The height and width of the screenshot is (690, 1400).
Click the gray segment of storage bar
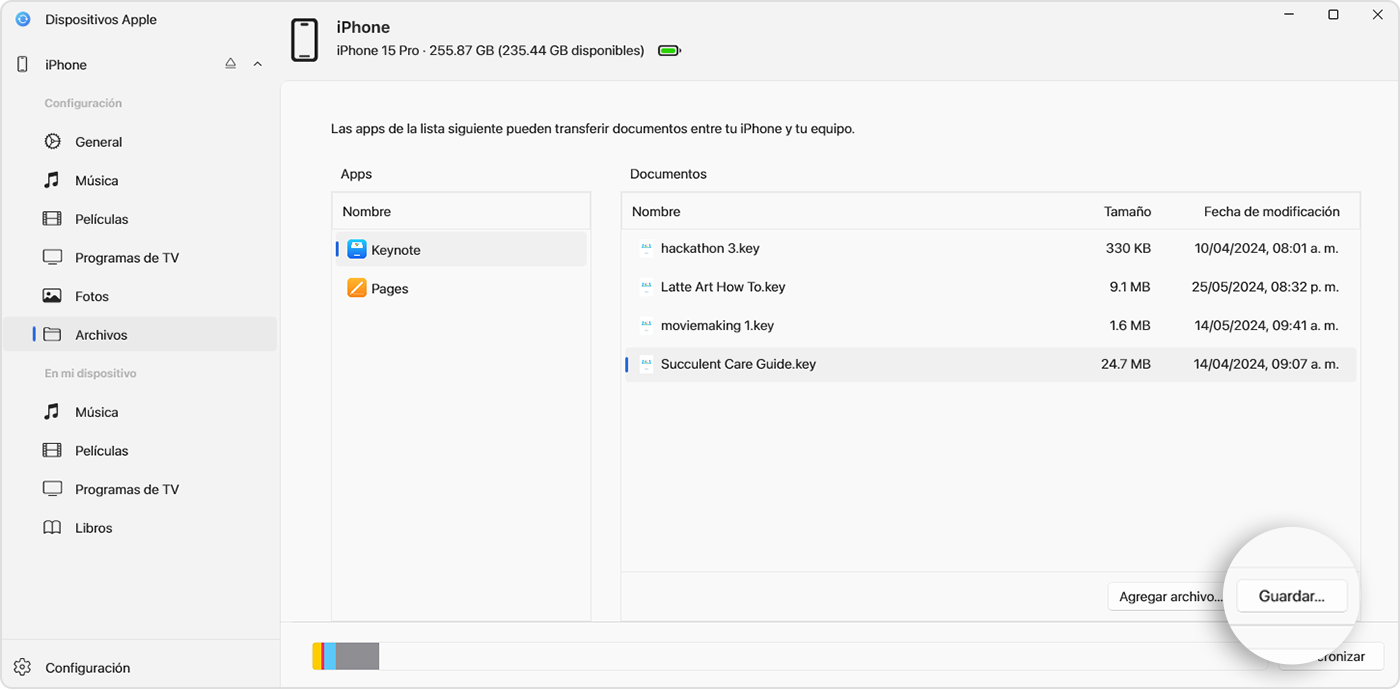coord(357,656)
